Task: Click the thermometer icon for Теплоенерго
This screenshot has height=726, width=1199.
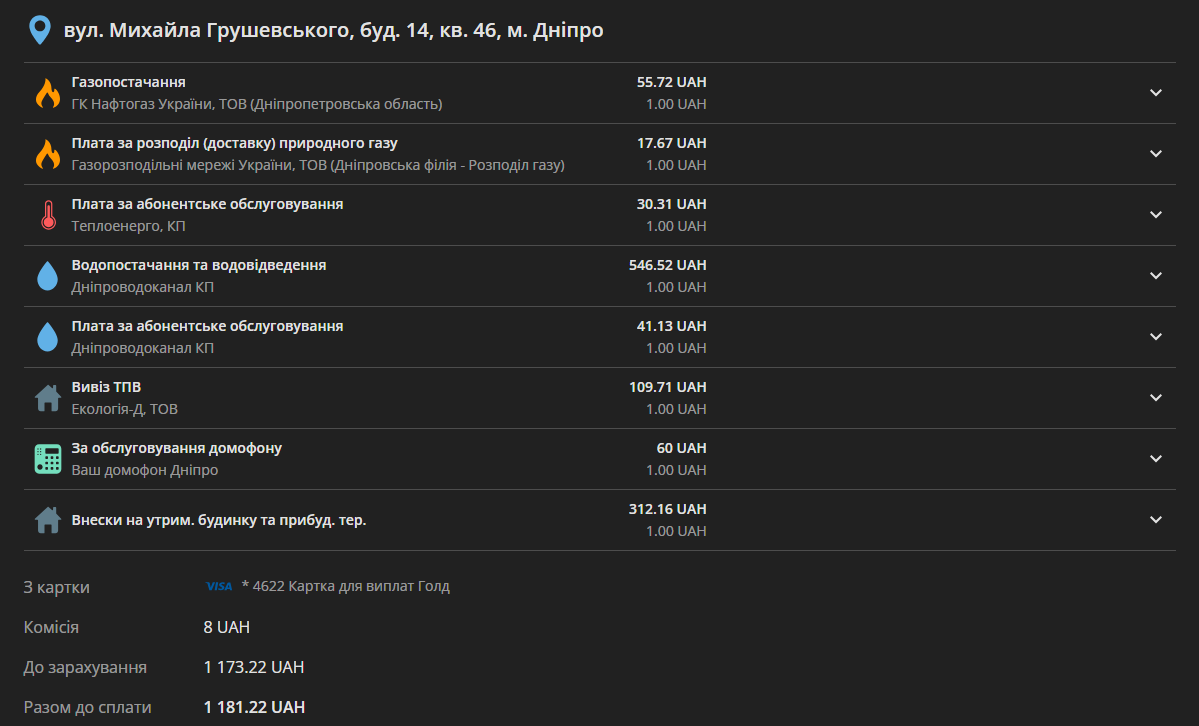Action: (48, 215)
